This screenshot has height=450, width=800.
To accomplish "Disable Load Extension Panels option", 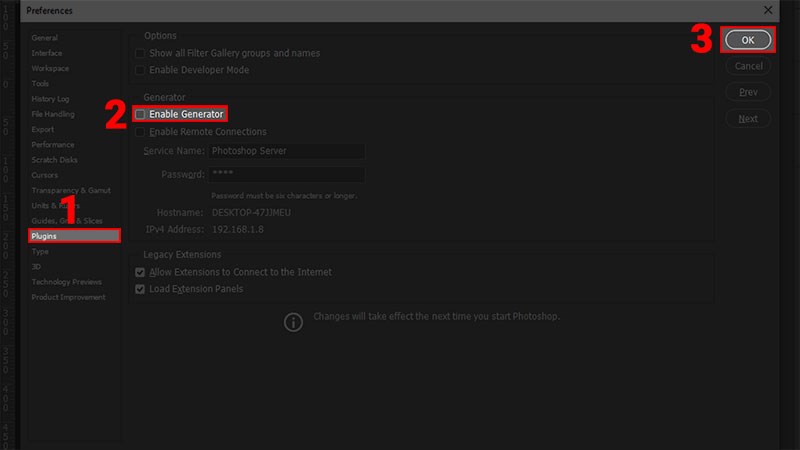I will [x=140, y=289].
